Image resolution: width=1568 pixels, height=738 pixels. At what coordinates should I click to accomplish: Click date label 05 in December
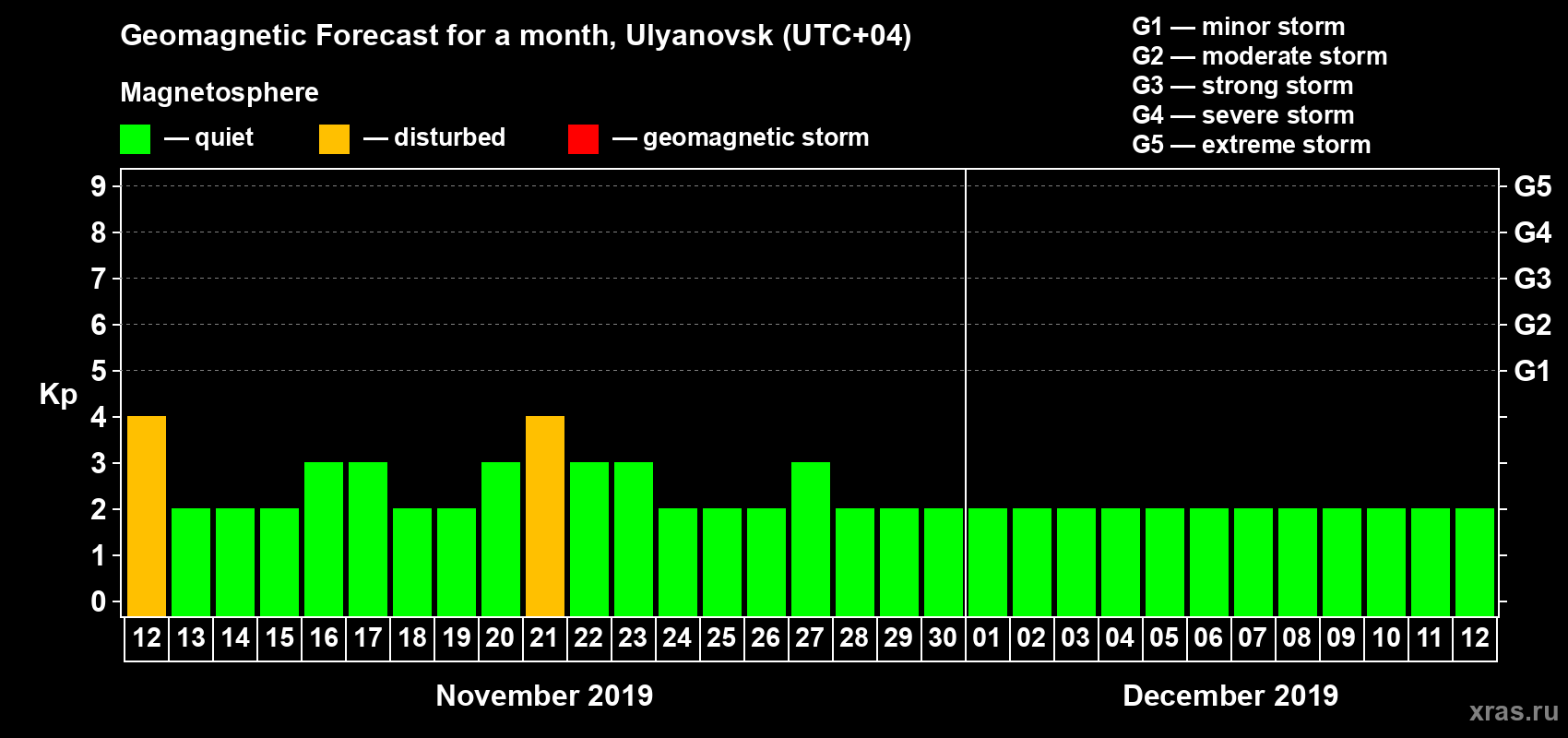[x=1164, y=638]
